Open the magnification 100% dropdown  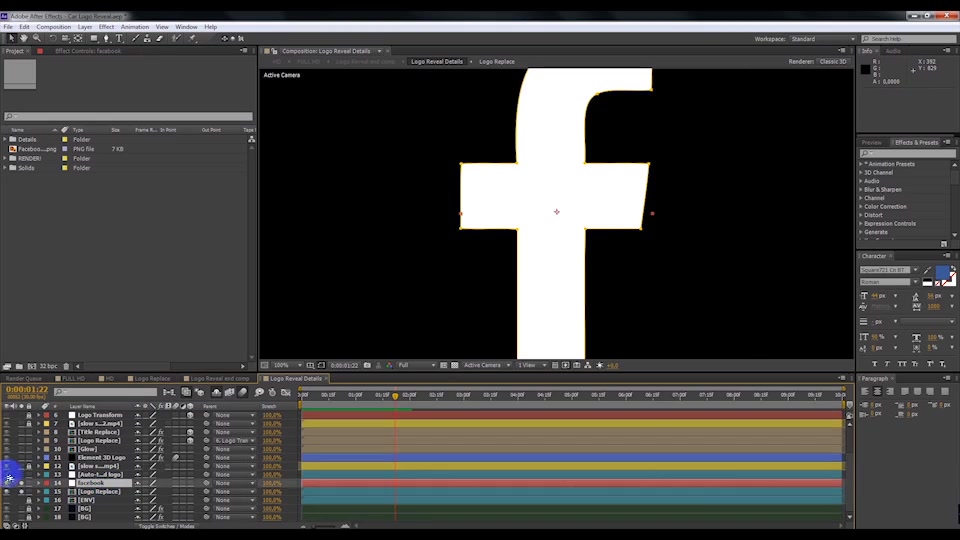tap(288, 366)
